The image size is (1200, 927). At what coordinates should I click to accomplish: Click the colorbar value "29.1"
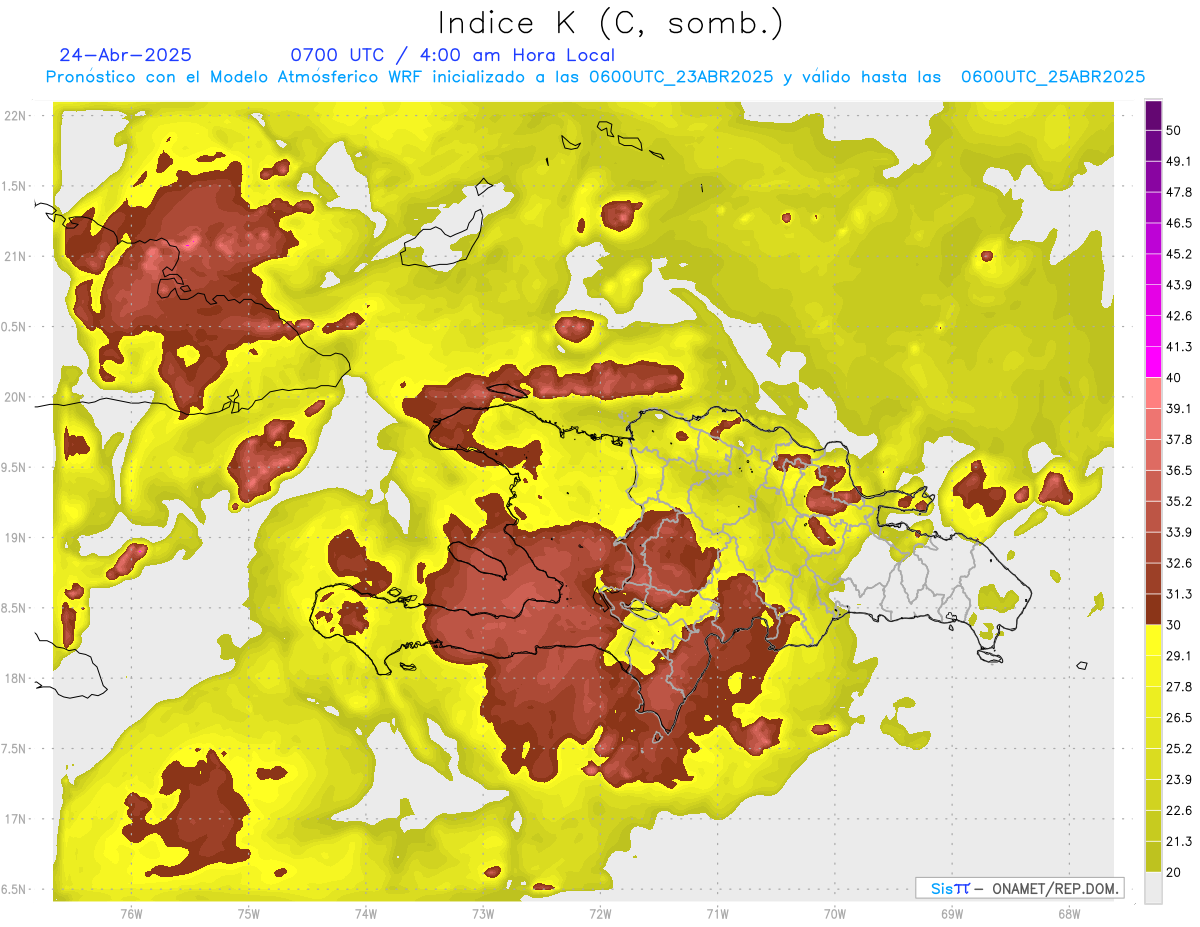[x=1179, y=655]
